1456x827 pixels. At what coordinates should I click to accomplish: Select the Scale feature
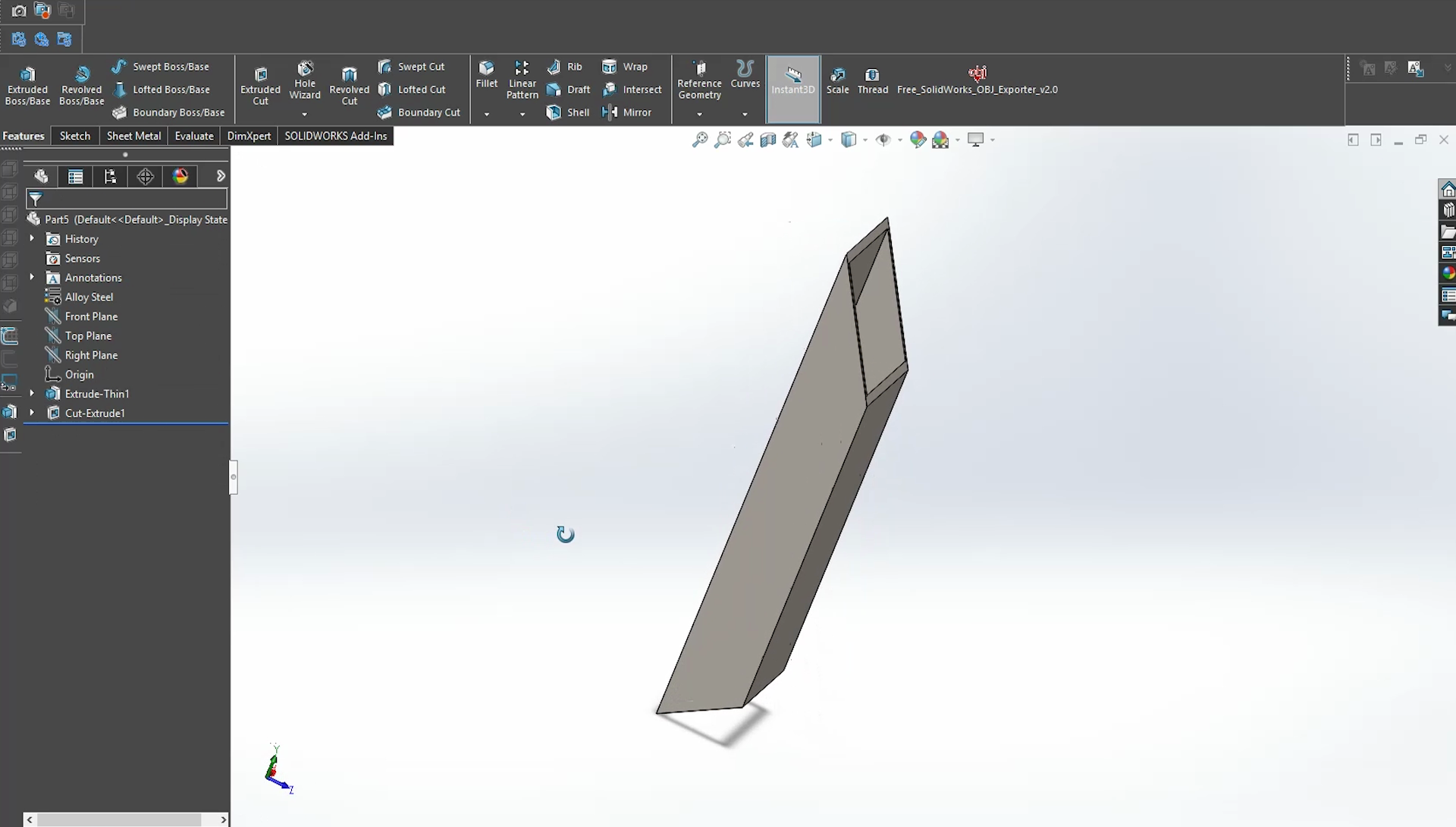click(838, 80)
